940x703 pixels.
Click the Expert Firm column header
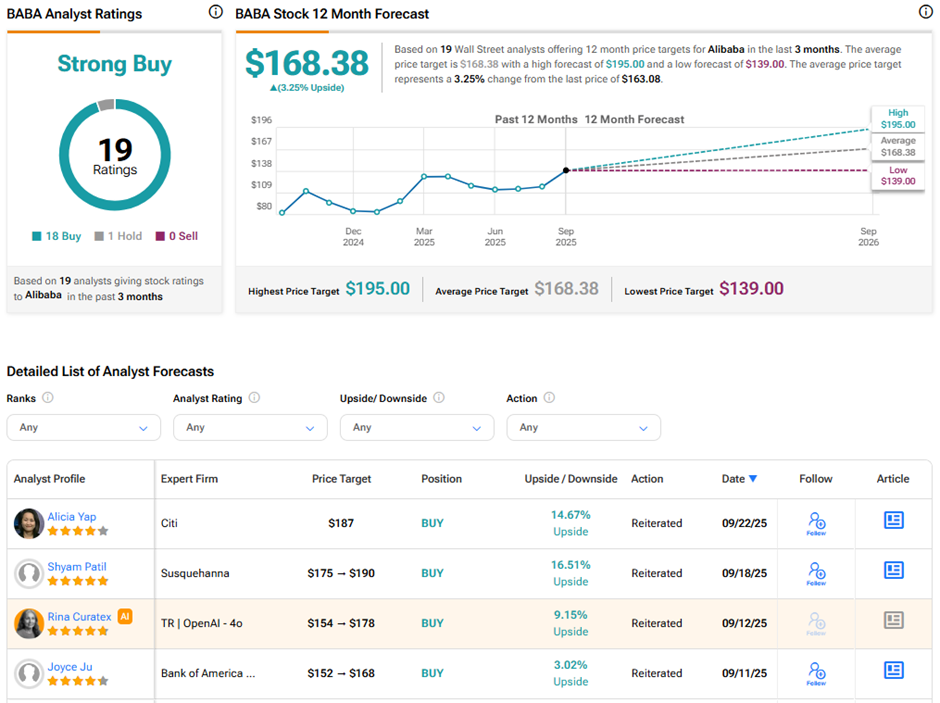189,479
